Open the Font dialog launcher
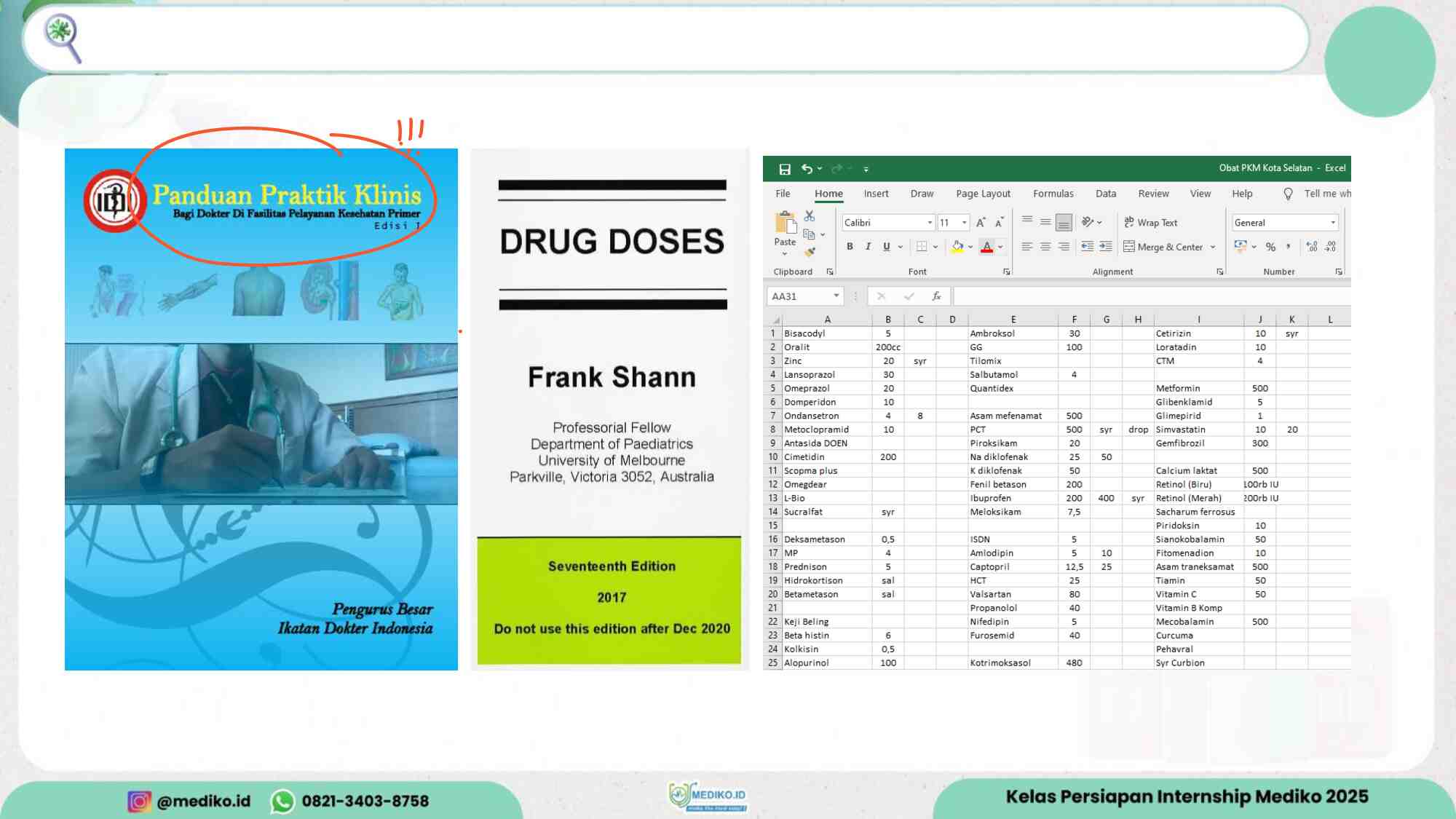 click(x=1007, y=272)
